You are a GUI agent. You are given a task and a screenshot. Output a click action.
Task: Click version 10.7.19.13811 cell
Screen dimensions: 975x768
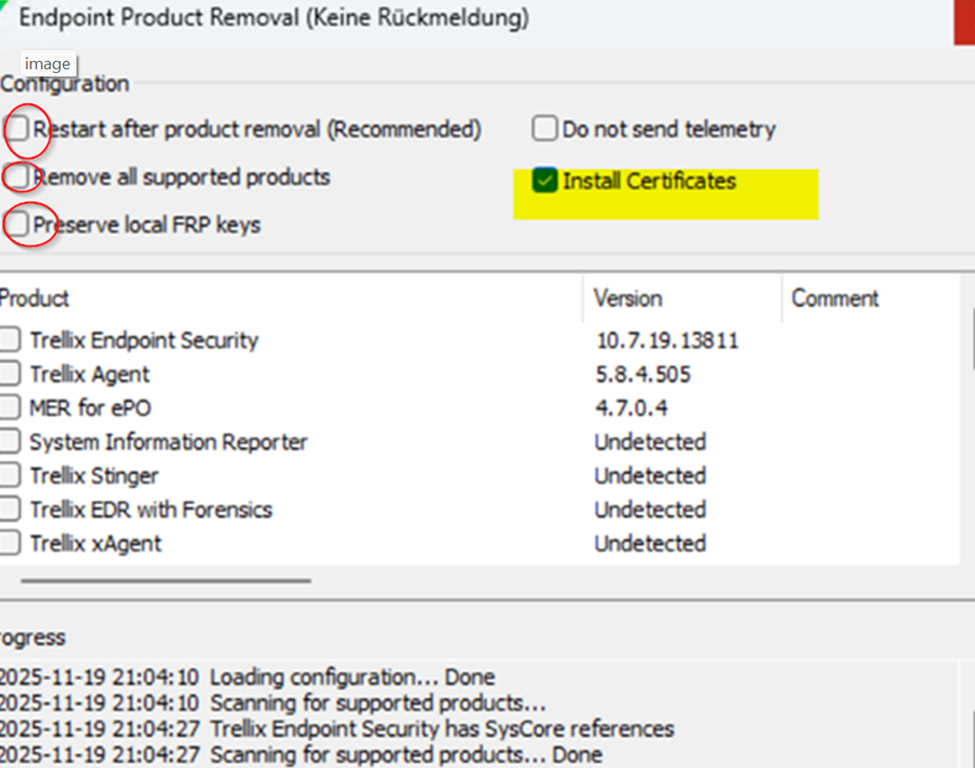click(667, 340)
